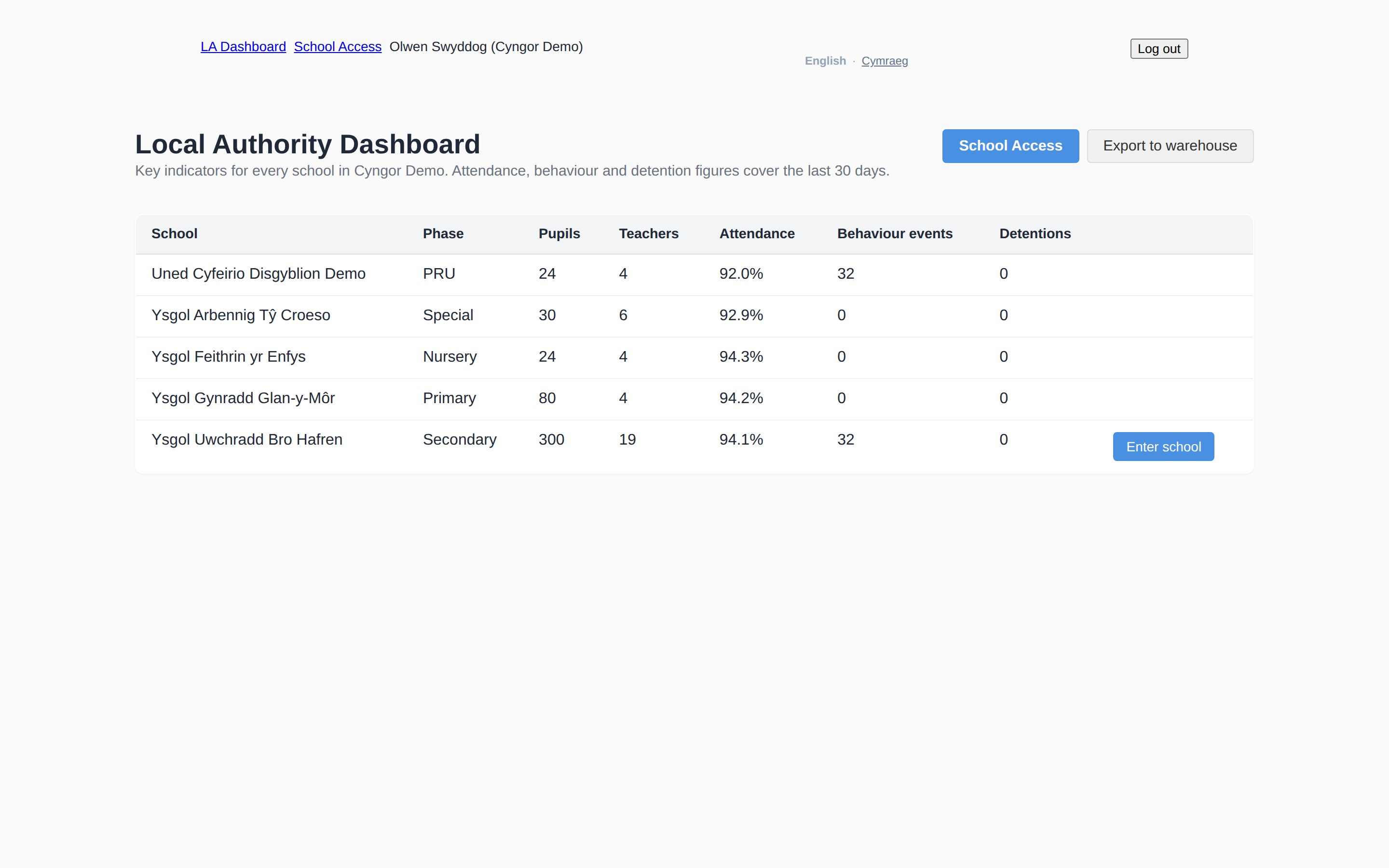Click the 92.9% attendance value

741,315
